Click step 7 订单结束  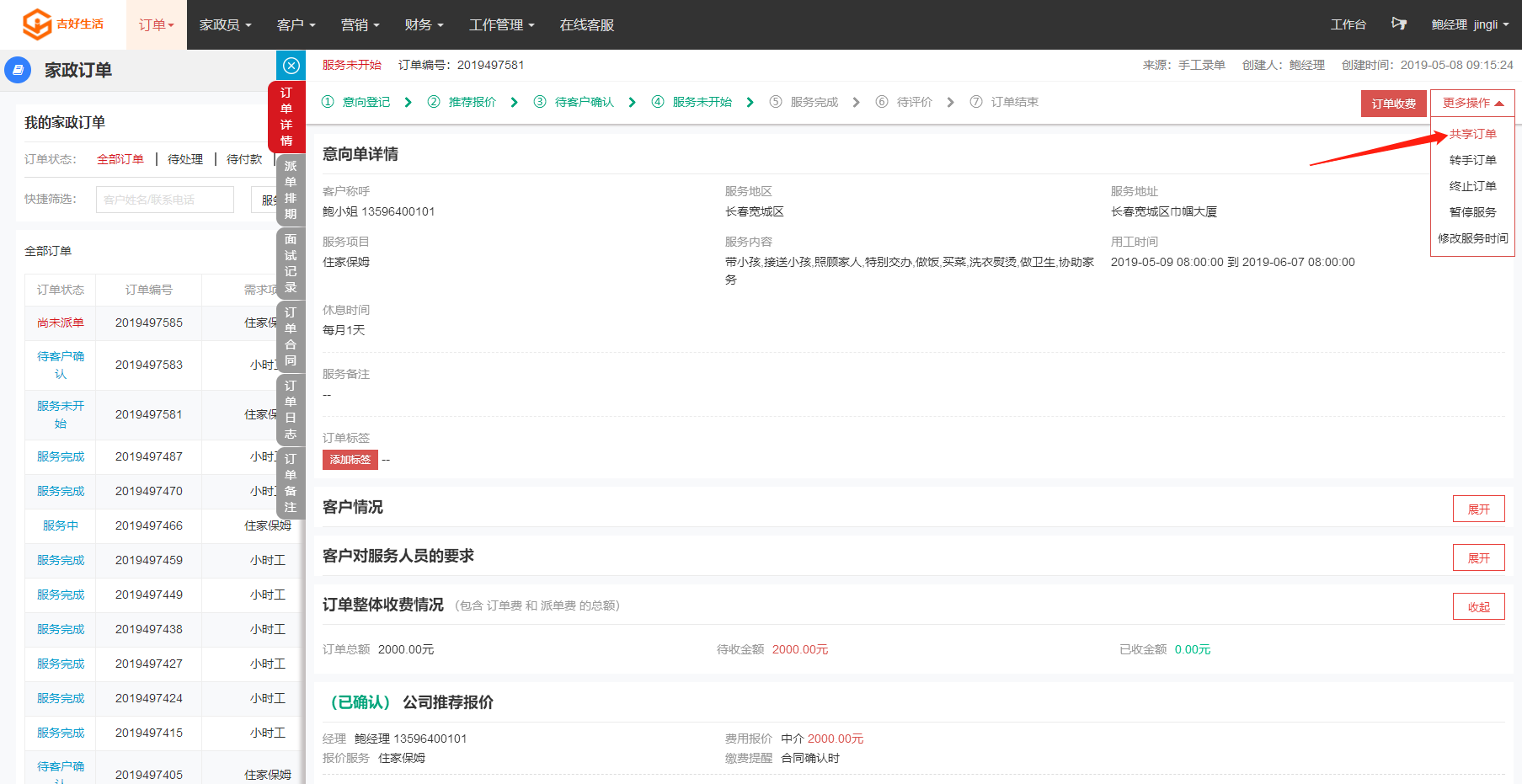1005,102
